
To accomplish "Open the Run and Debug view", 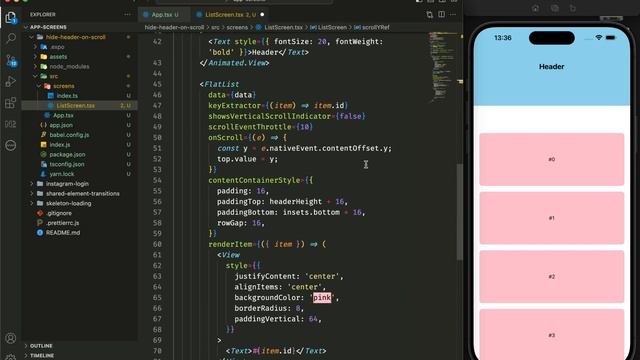I will click(x=11, y=82).
